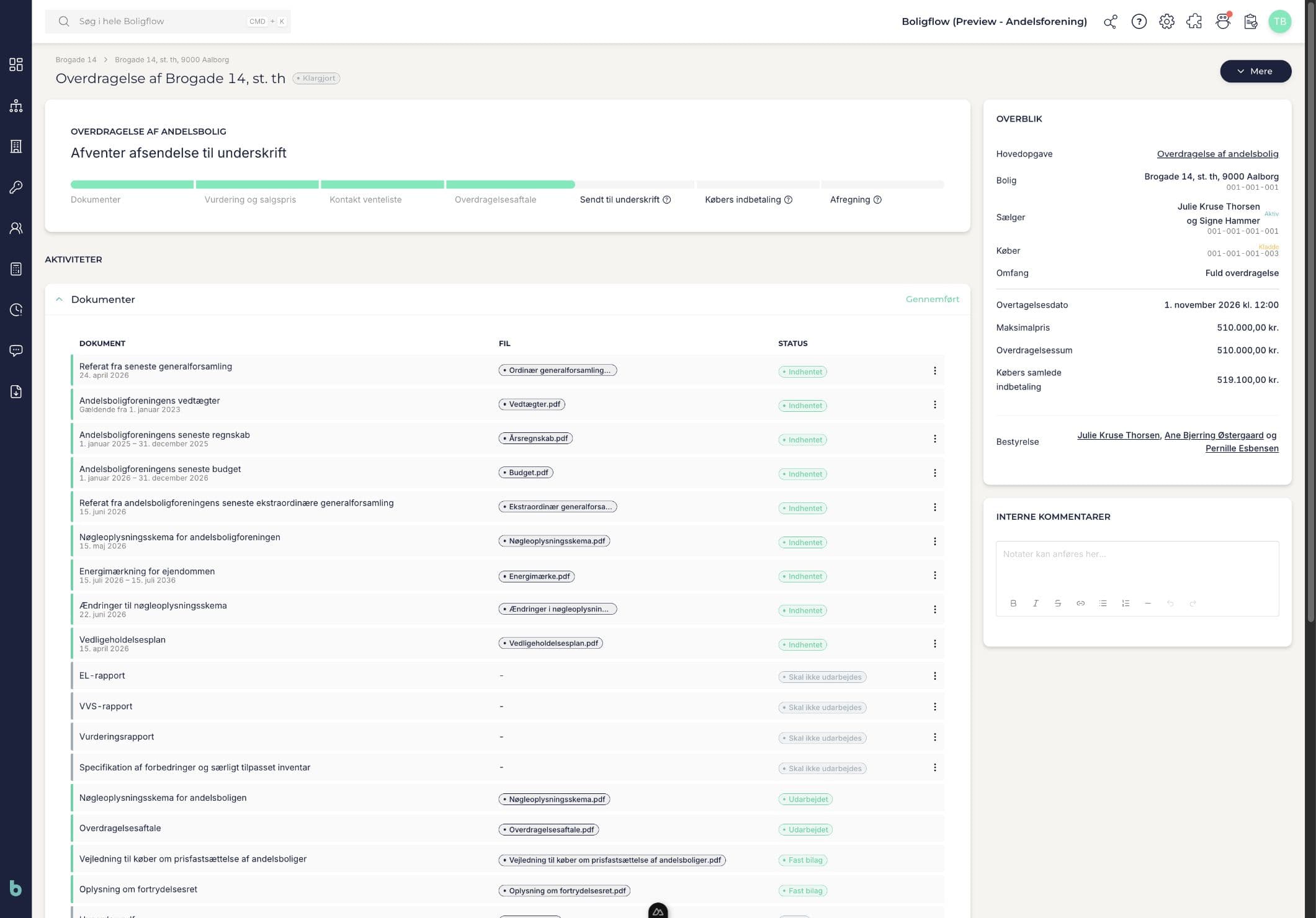Click the share icon in top bar
This screenshot has width=1316, height=918.
1111,22
